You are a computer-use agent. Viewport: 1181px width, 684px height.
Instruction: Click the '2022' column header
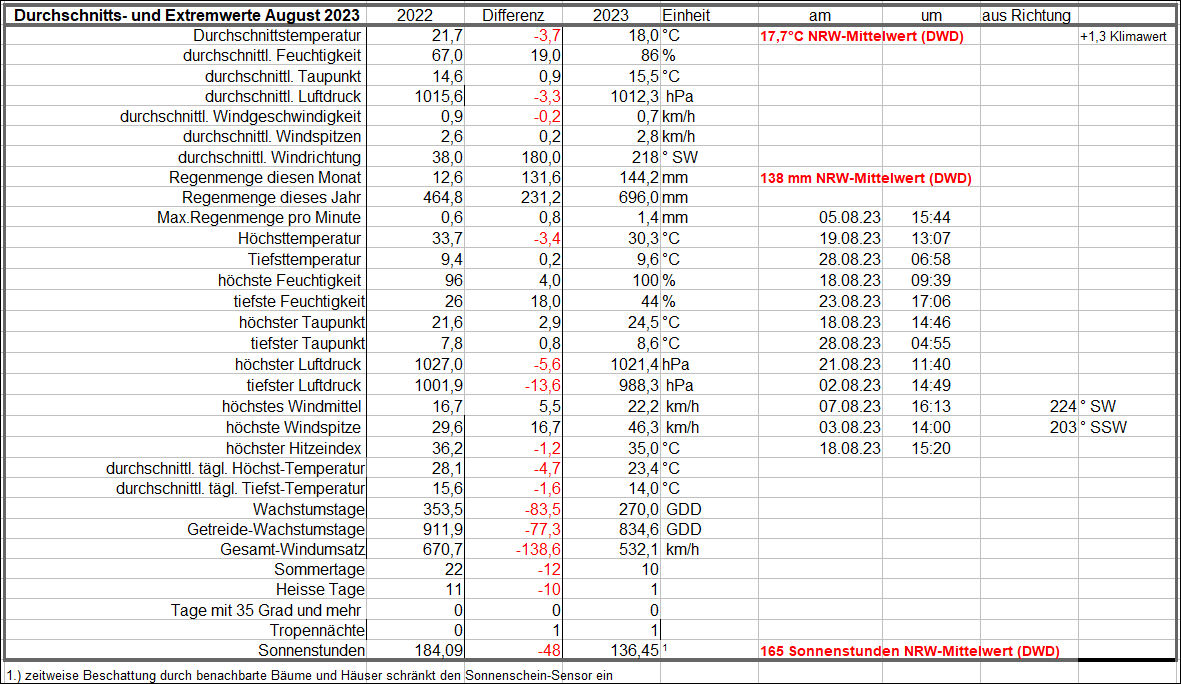pos(415,15)
